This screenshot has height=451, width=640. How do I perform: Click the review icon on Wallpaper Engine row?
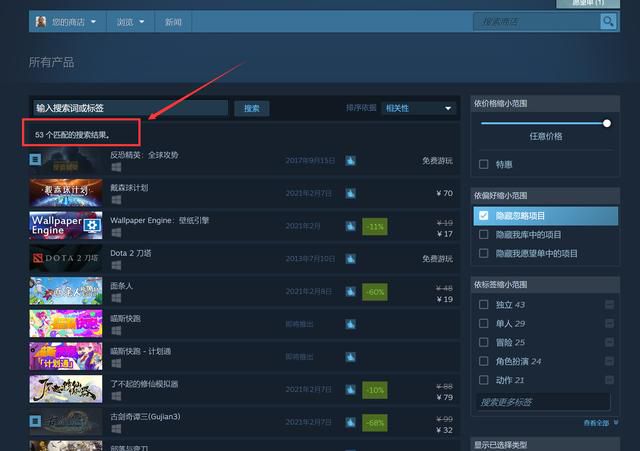click(350, 226)
